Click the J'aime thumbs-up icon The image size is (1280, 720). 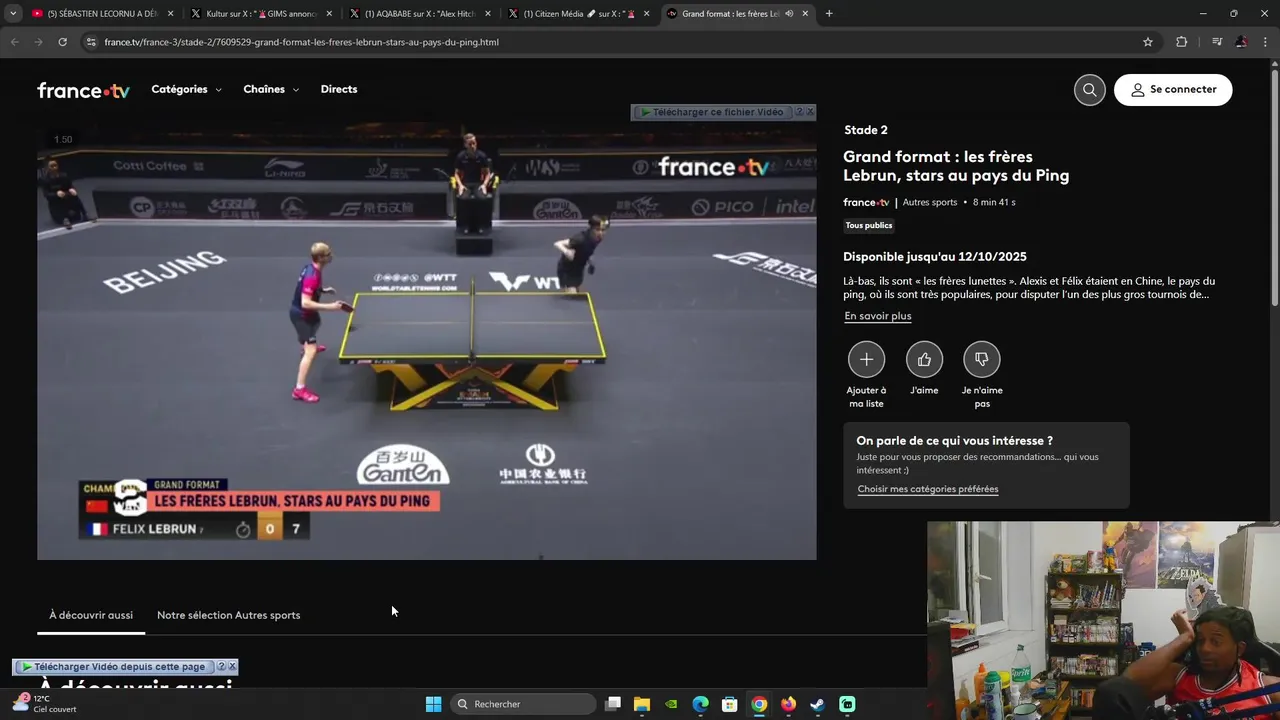click(x=924, y=359)
